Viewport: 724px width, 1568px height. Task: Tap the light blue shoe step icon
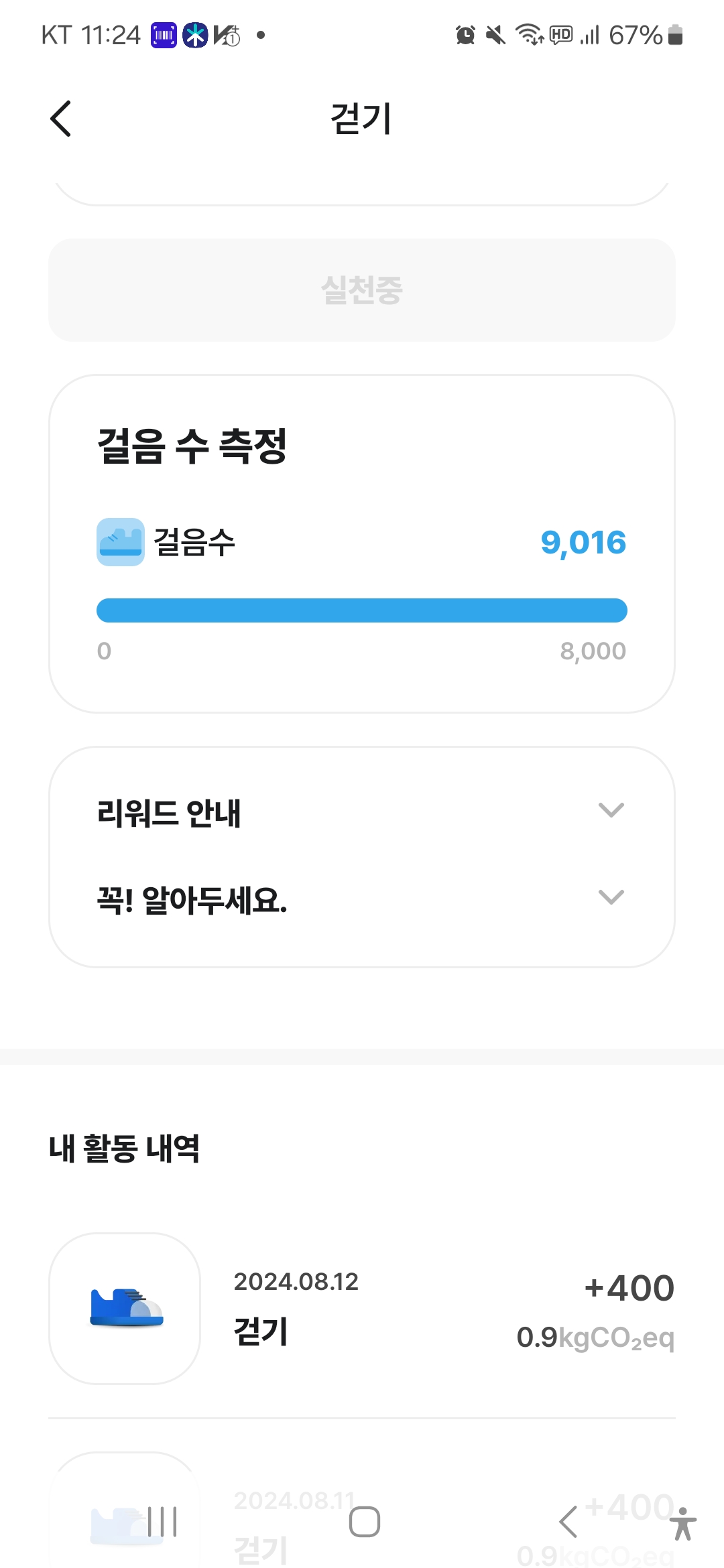tap(121, 542)
